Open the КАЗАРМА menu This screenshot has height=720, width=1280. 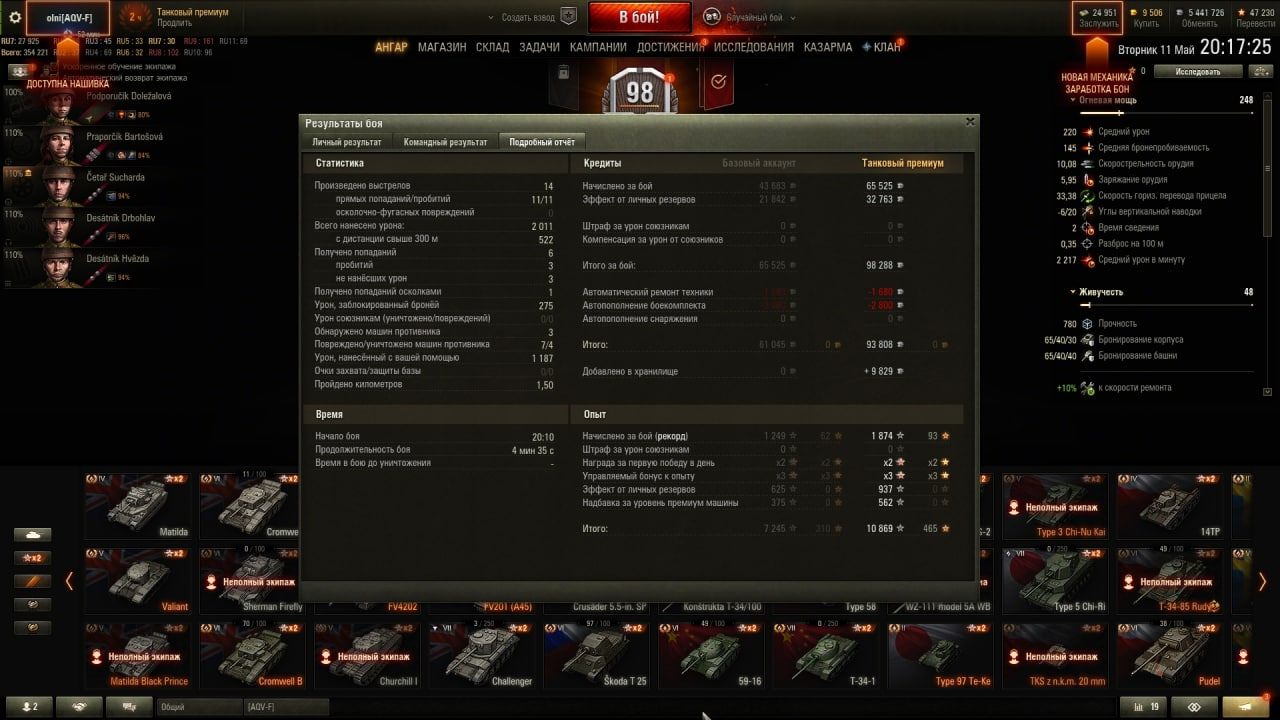pos(828,47)
